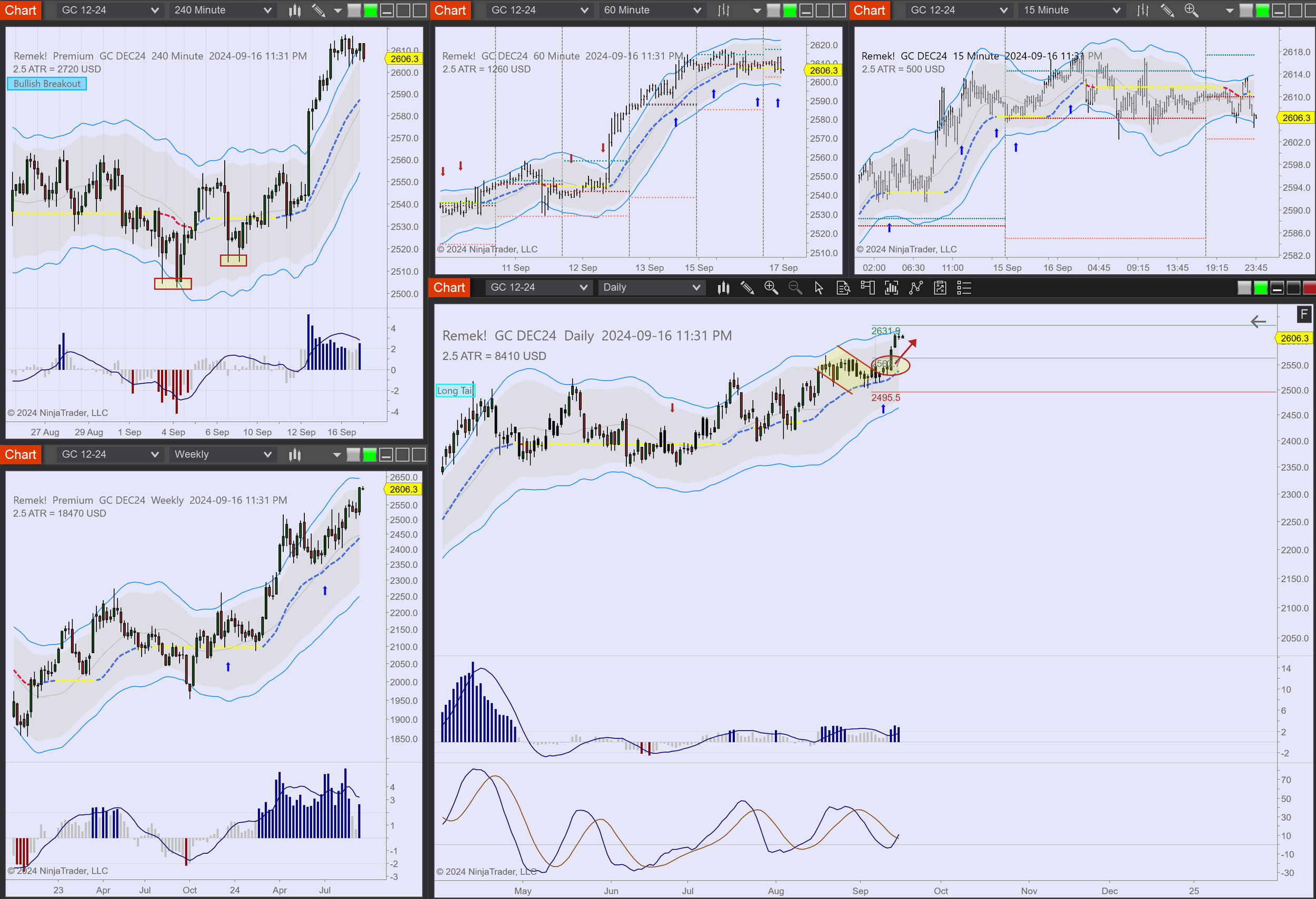Click bar type icon on Weekly chart toolbar
The height and width of the screenshot is (899, 1316).
(x=294, y=455)
